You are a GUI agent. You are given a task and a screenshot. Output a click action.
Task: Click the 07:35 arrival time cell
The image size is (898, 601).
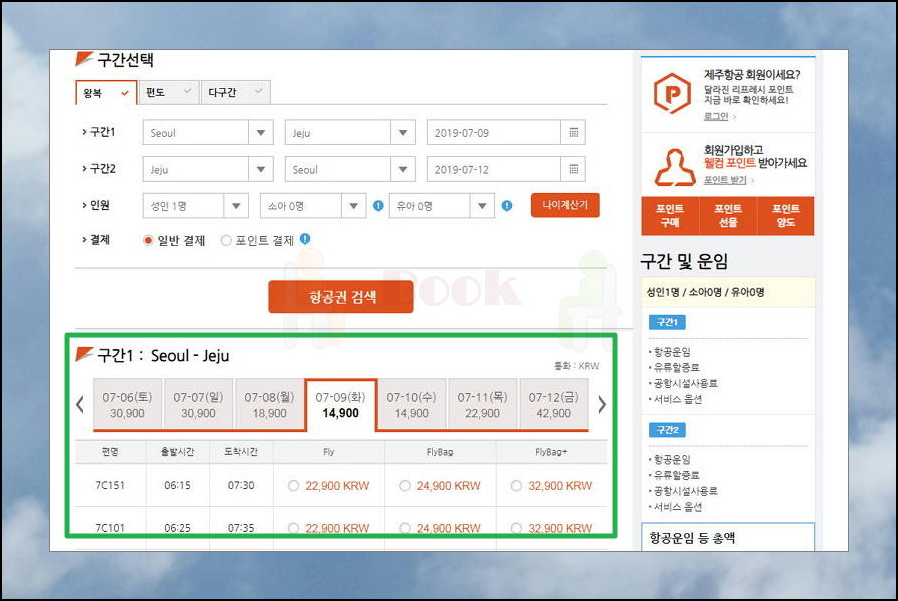click(241, 528)
